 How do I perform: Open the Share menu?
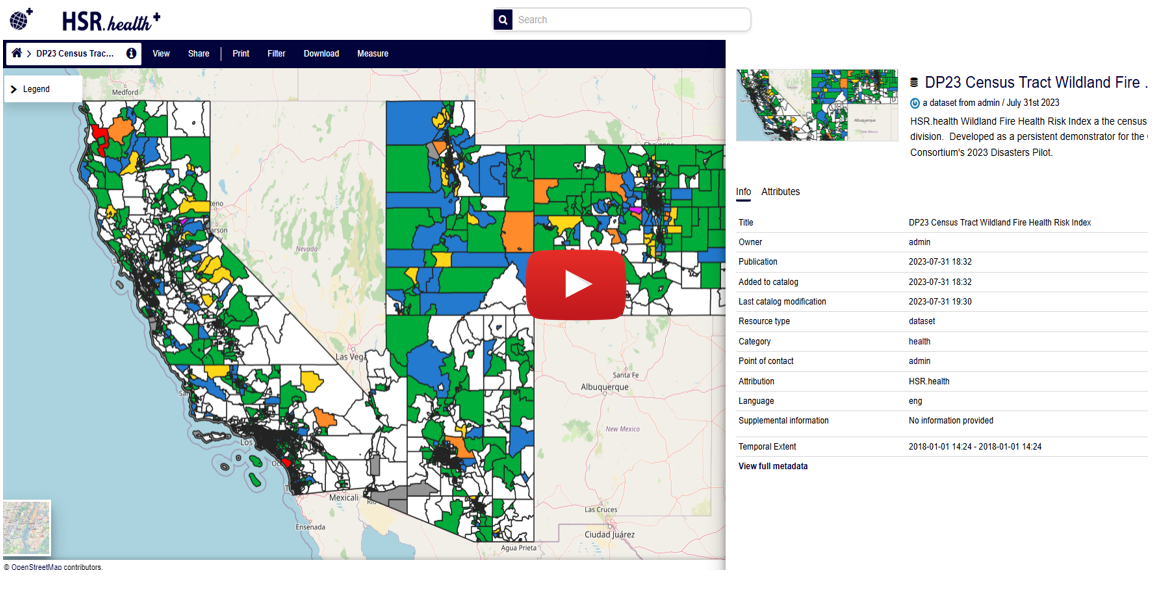(198, 54)
